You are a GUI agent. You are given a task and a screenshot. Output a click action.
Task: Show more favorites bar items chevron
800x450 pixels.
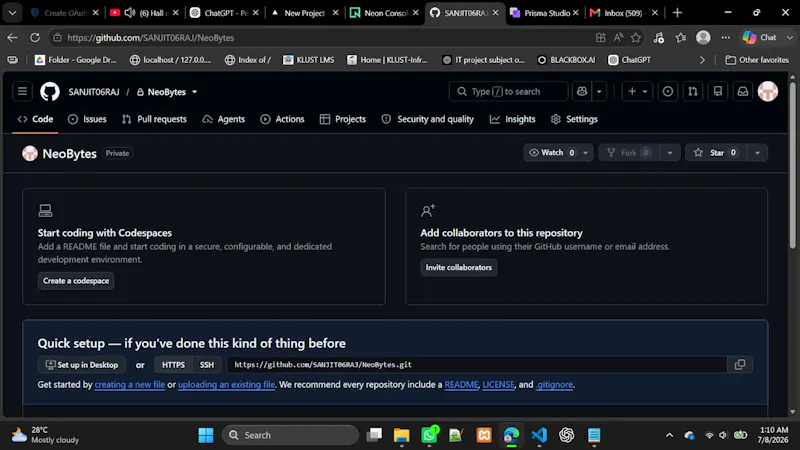[x=702, y=60]
